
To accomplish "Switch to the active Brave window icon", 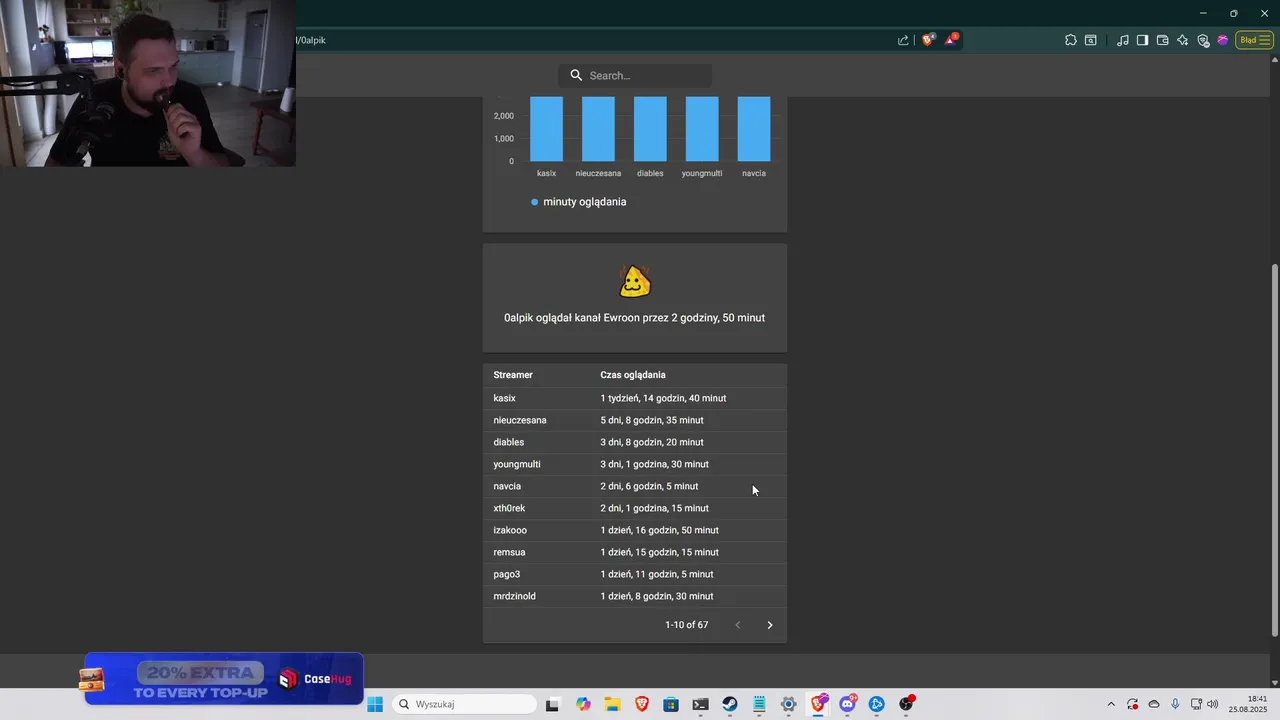I will tap(819, 704).
